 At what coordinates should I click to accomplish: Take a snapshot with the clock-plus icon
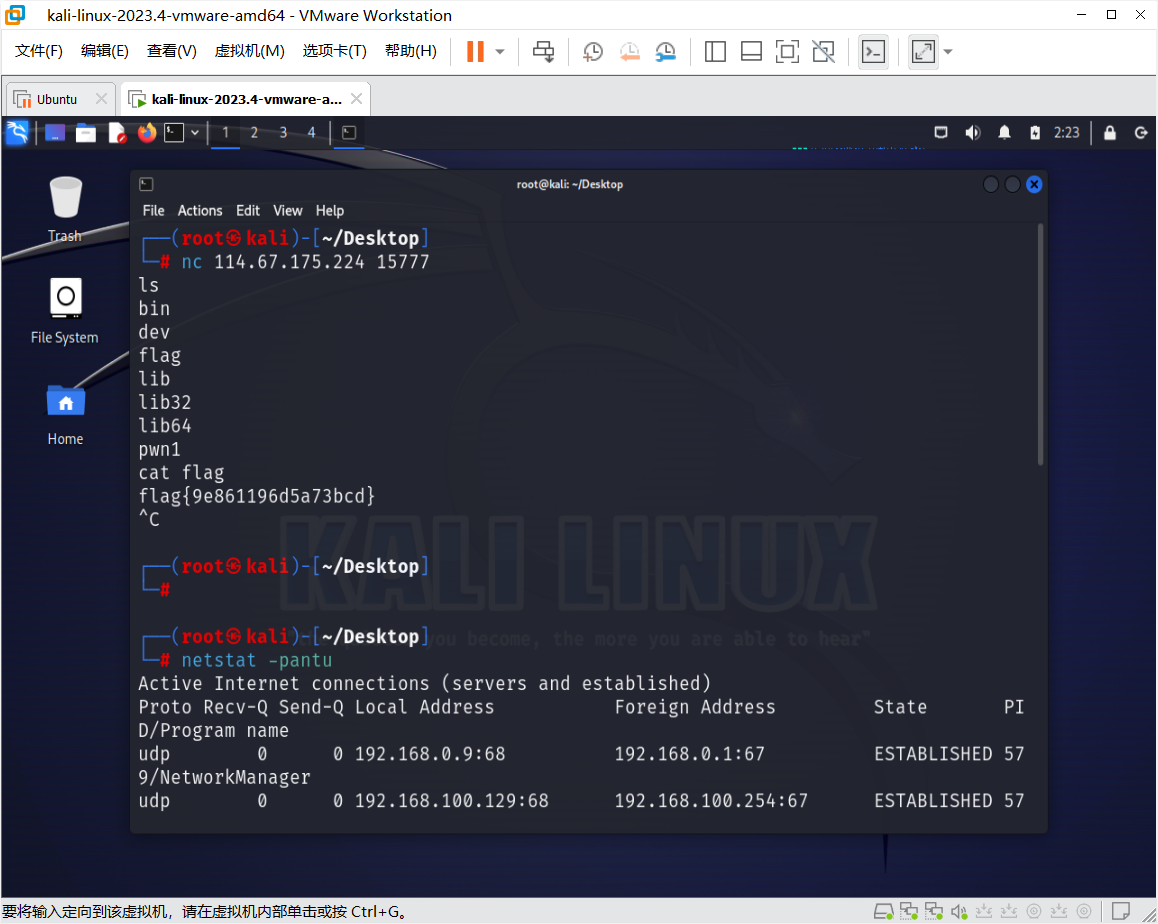pyautogui.click(x=592, y=52)
